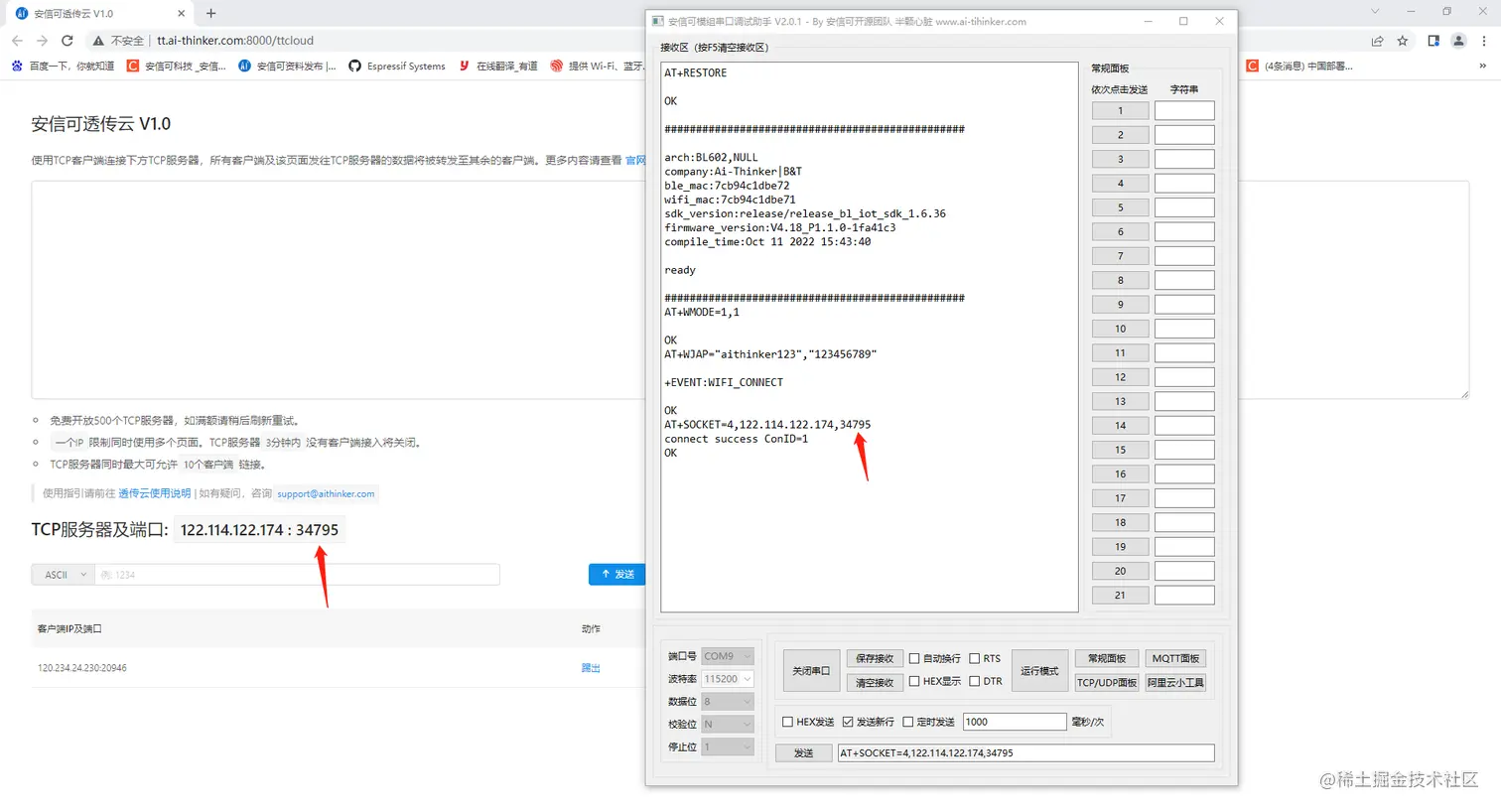This screenshot has width=1501, height=812.
Task: Close the 安信可透传云 V1.0 tab
Action: click(x=181, y=14)
